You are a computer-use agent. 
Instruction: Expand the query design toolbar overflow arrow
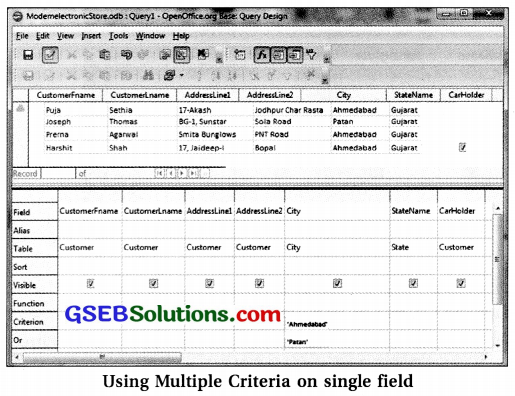[x=326, y=60]
